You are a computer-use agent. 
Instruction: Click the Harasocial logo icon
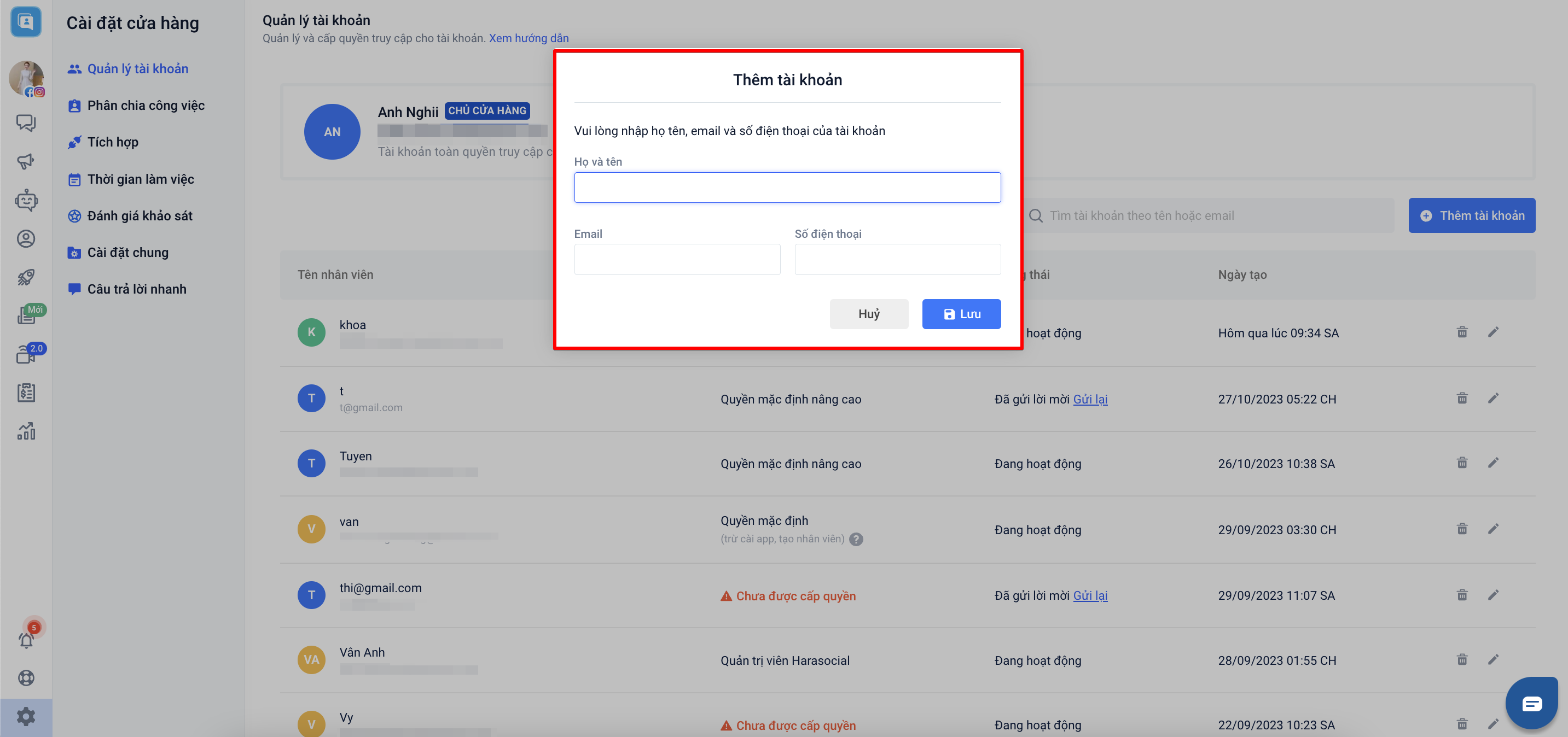click(26, 22)
